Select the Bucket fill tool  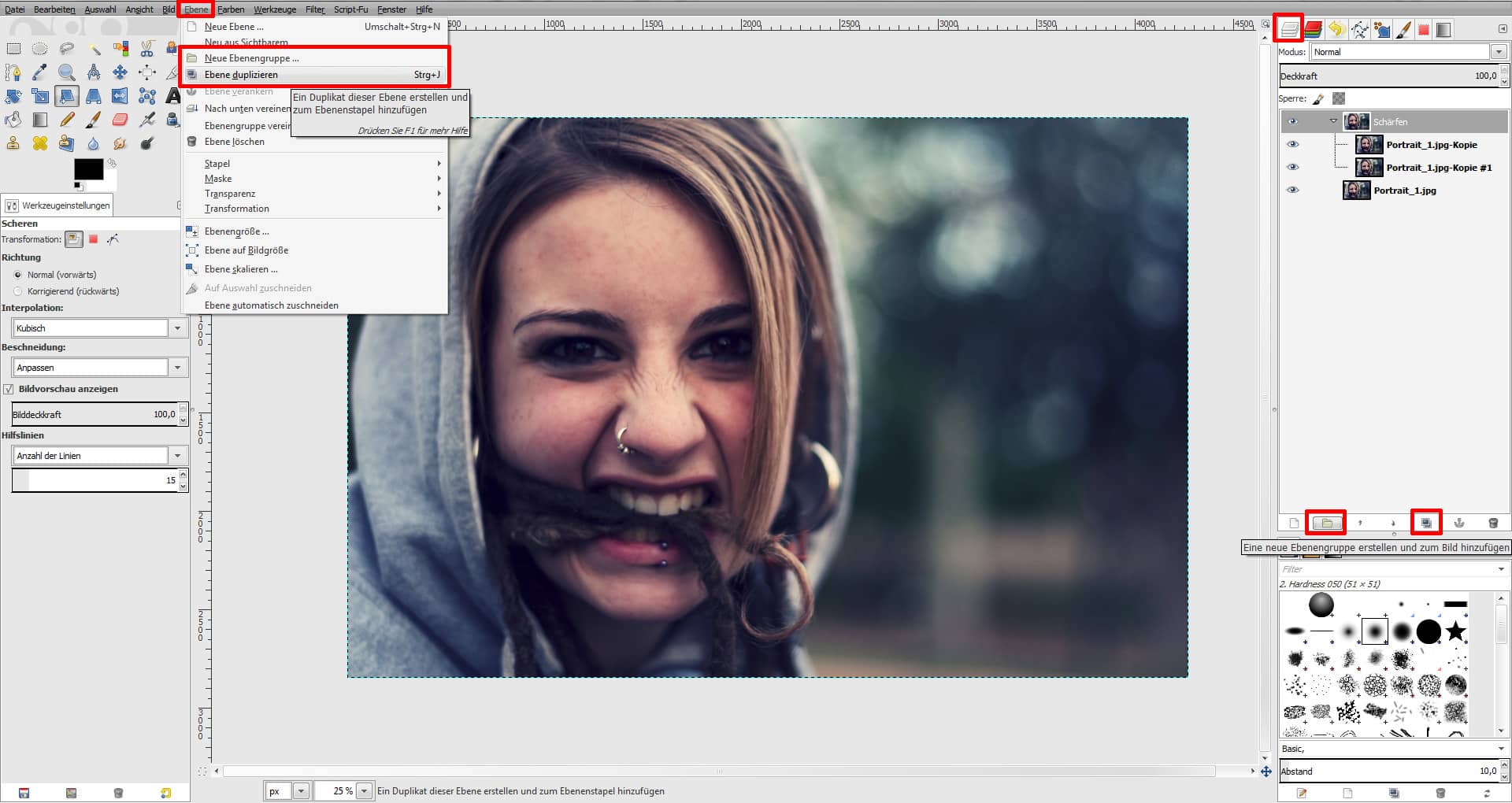pyautogui.click(x=13, y=120)
